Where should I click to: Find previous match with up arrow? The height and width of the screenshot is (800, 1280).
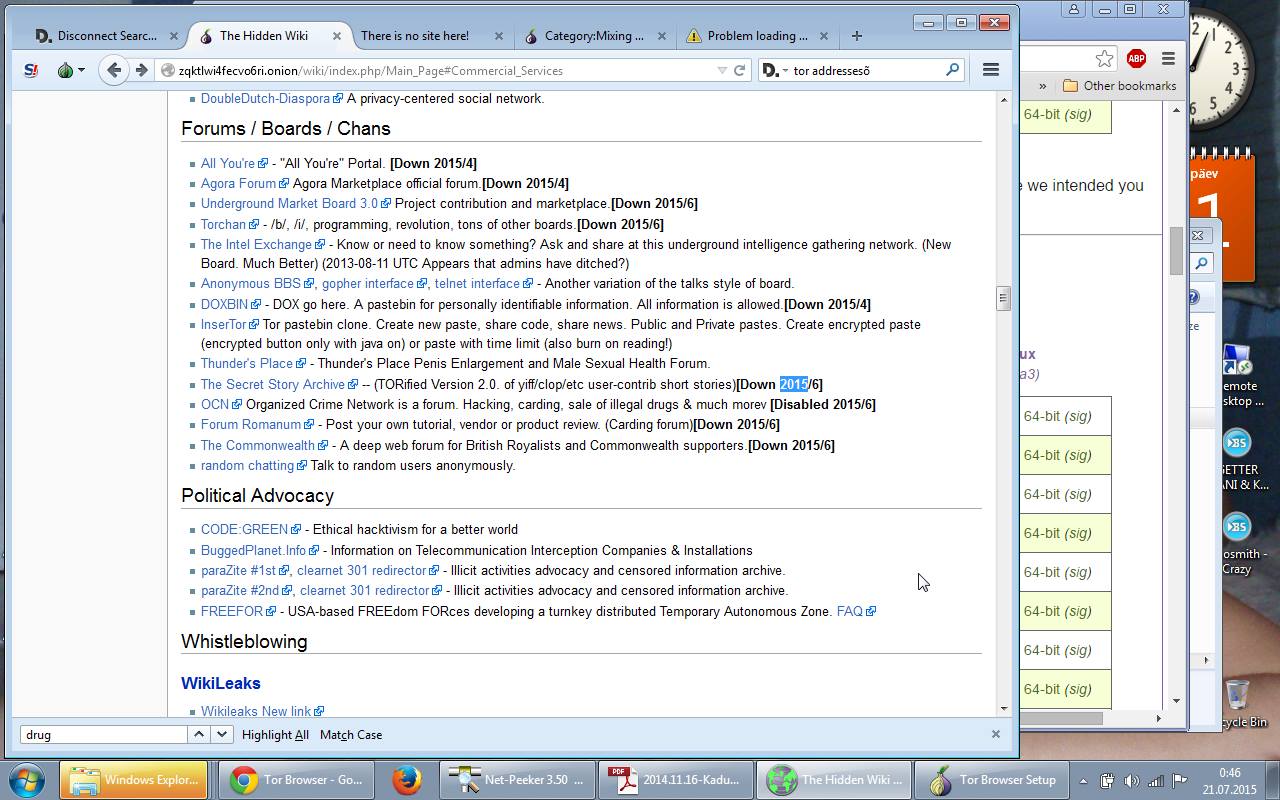point(199,735)
